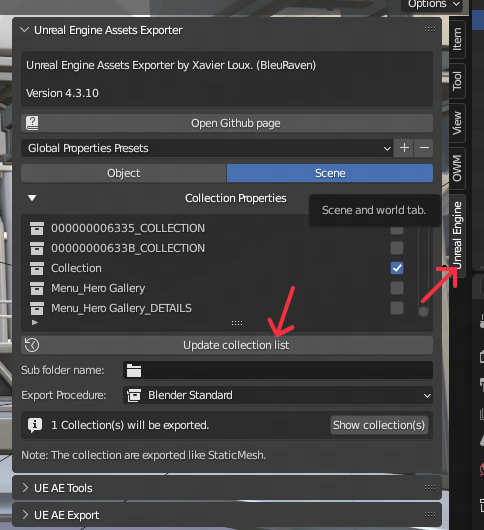Viewport: 484px width, 530px height.
Task: Collapse the Collection Properties section triangle
Action: 32,198
